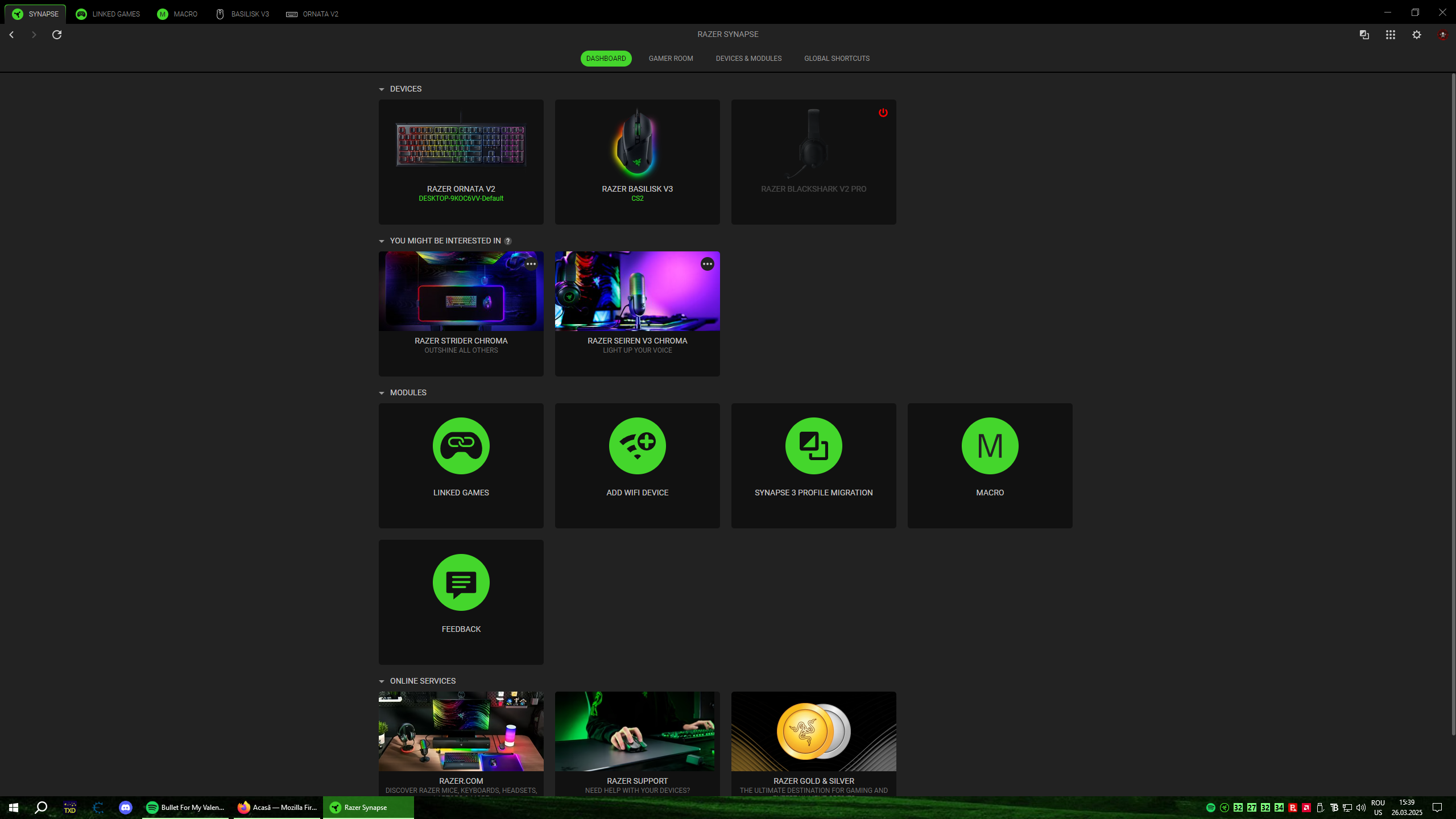Open the Windows Start menu

click(14, 807)
